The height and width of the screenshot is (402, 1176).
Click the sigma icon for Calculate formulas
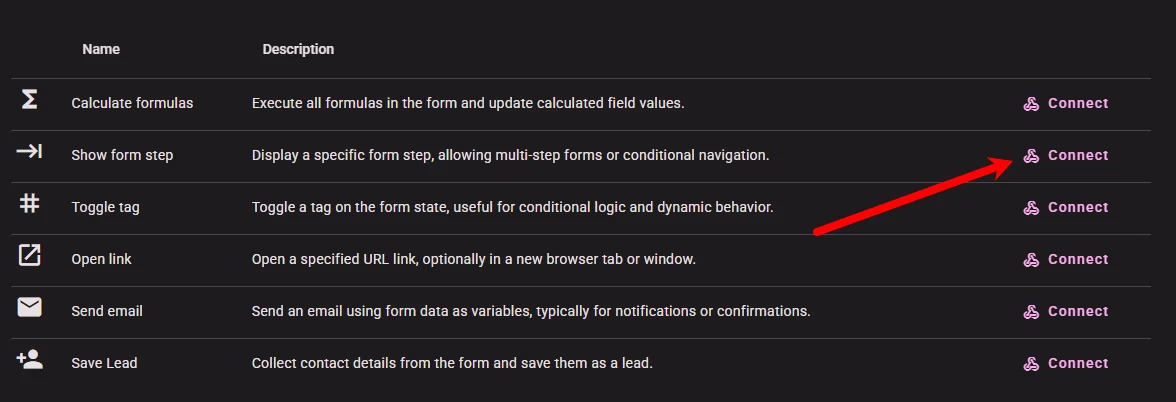29,100
